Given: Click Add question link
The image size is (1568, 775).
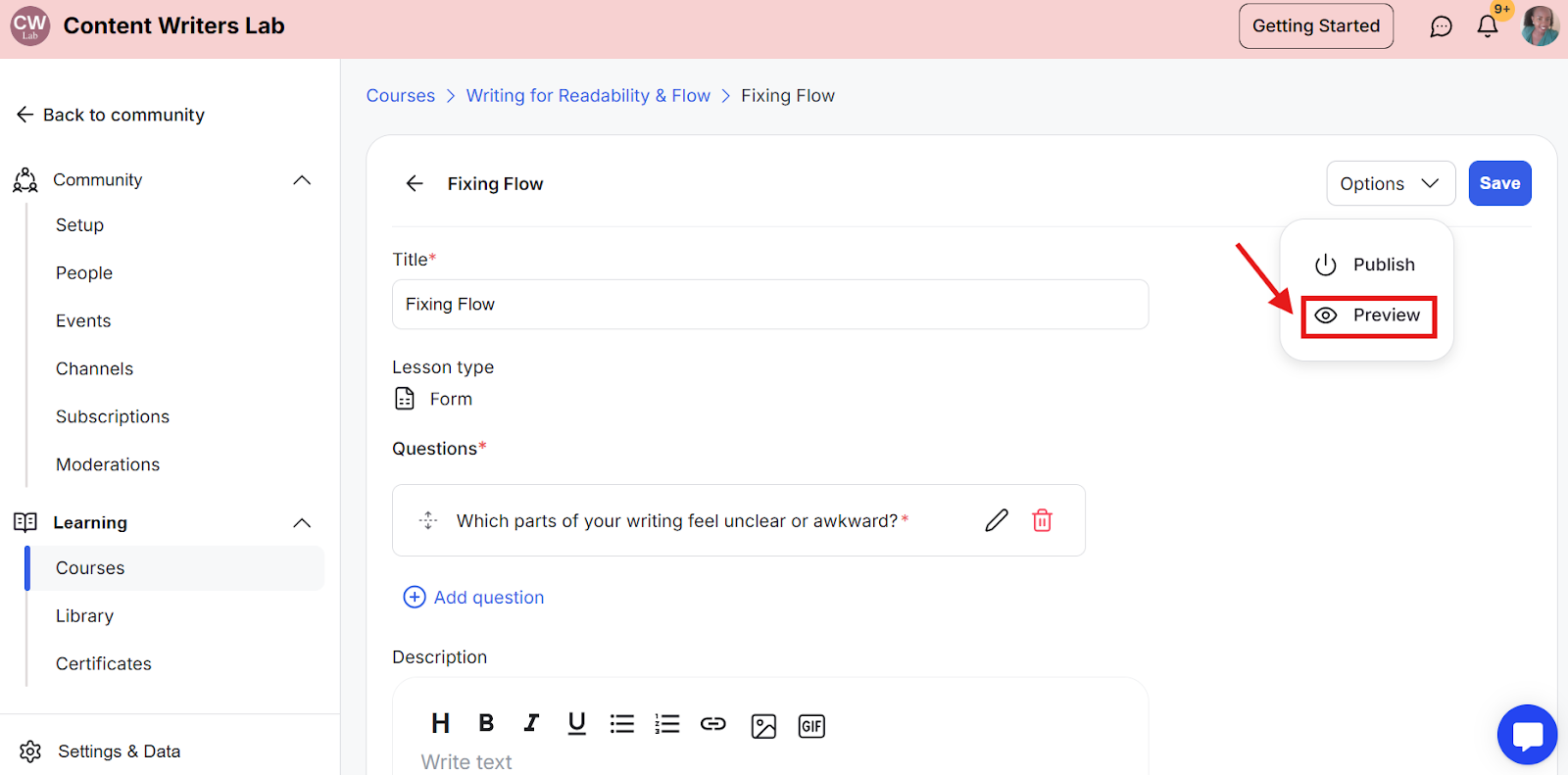Looking at the screenshot, I should (474, 598).
